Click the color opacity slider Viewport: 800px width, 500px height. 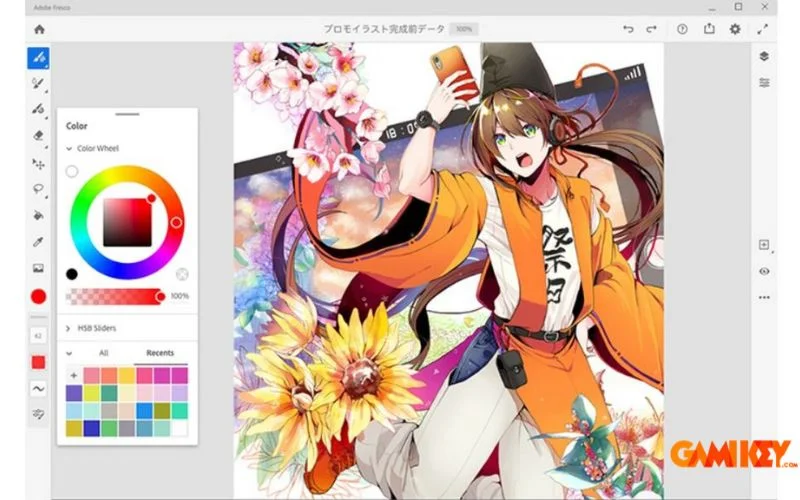pos(112,296)
